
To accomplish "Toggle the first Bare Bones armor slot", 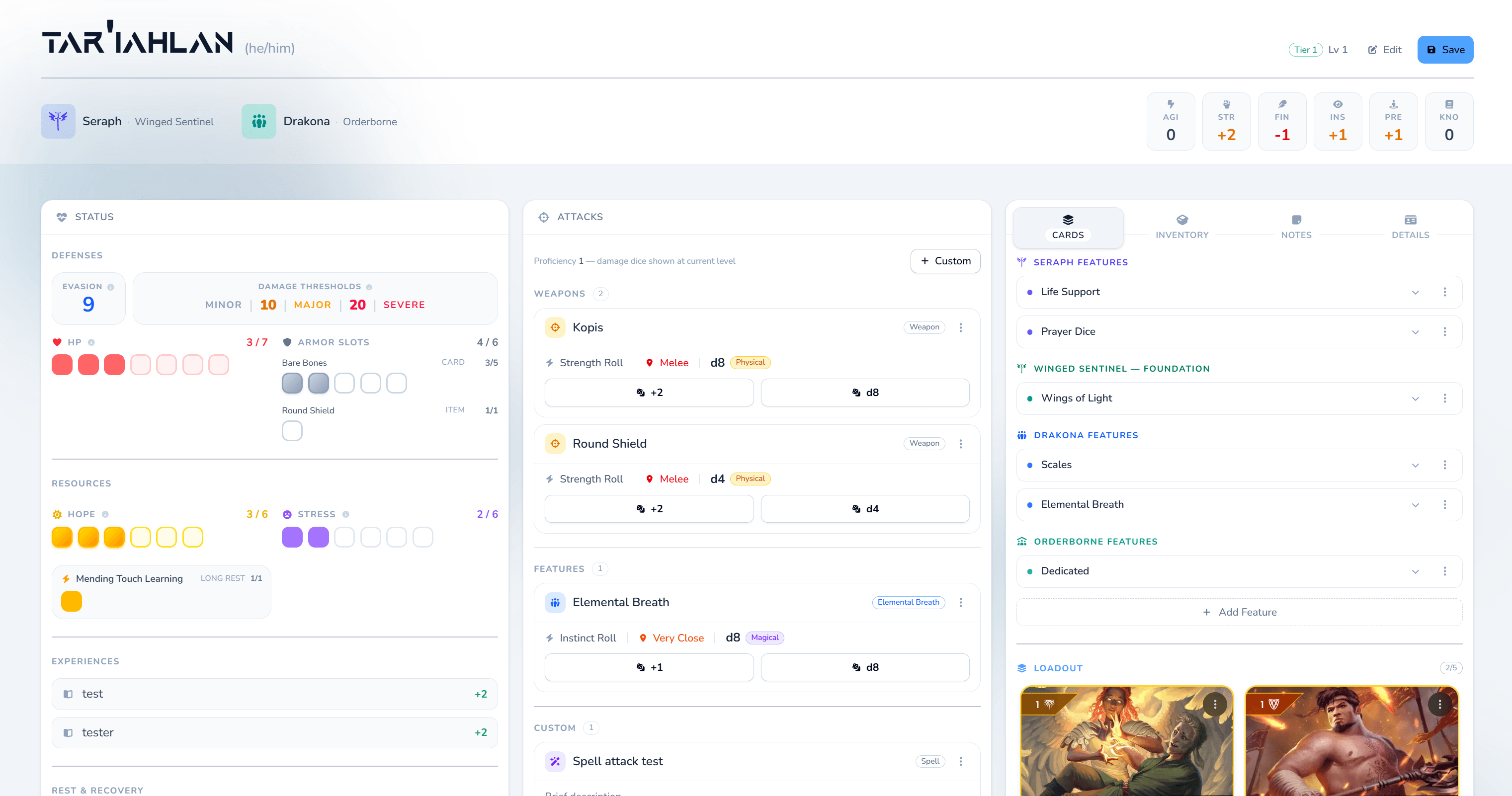I will point(292,383).
